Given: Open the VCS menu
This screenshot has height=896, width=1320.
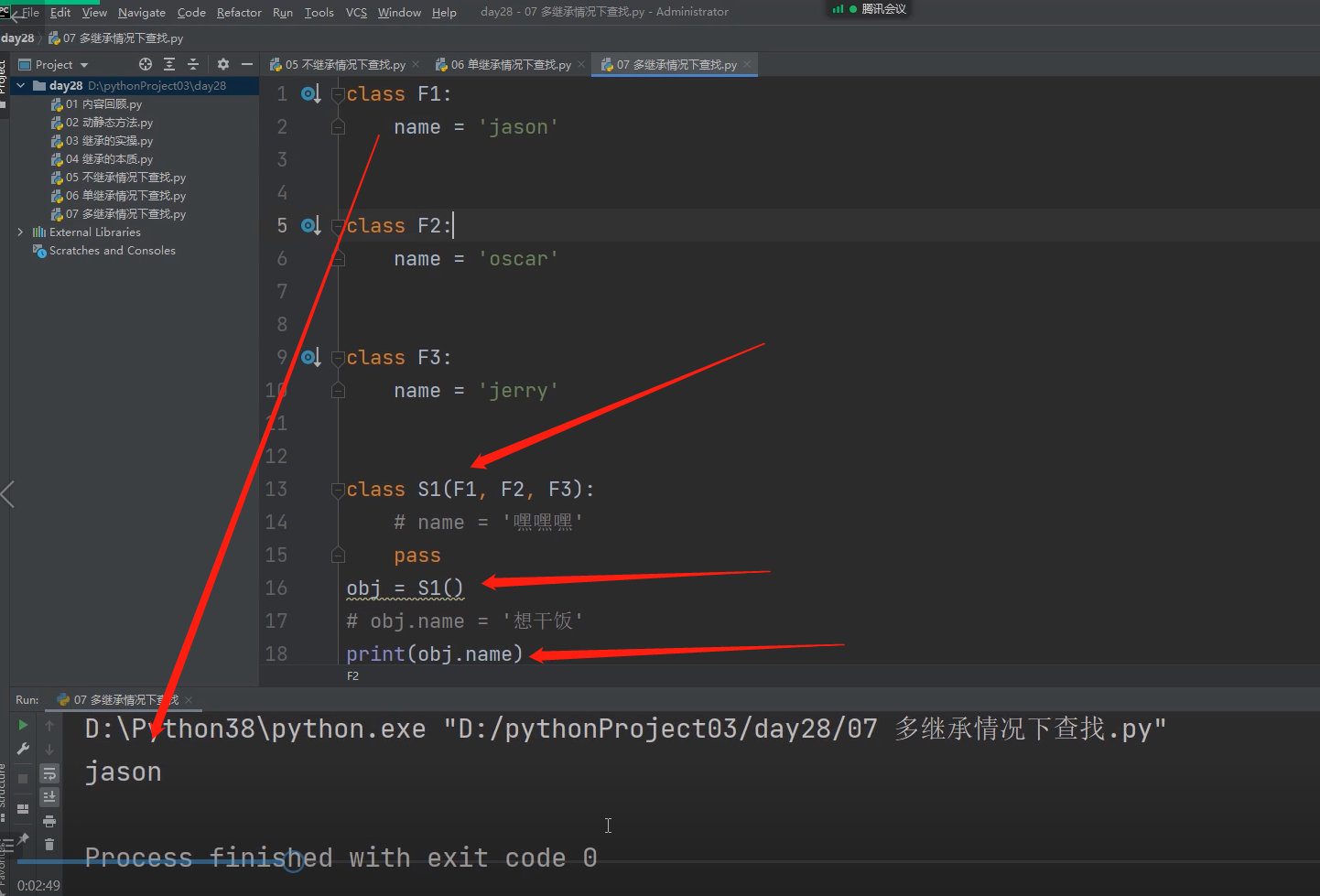Looking at the screenshot, I should coord(356,12).
